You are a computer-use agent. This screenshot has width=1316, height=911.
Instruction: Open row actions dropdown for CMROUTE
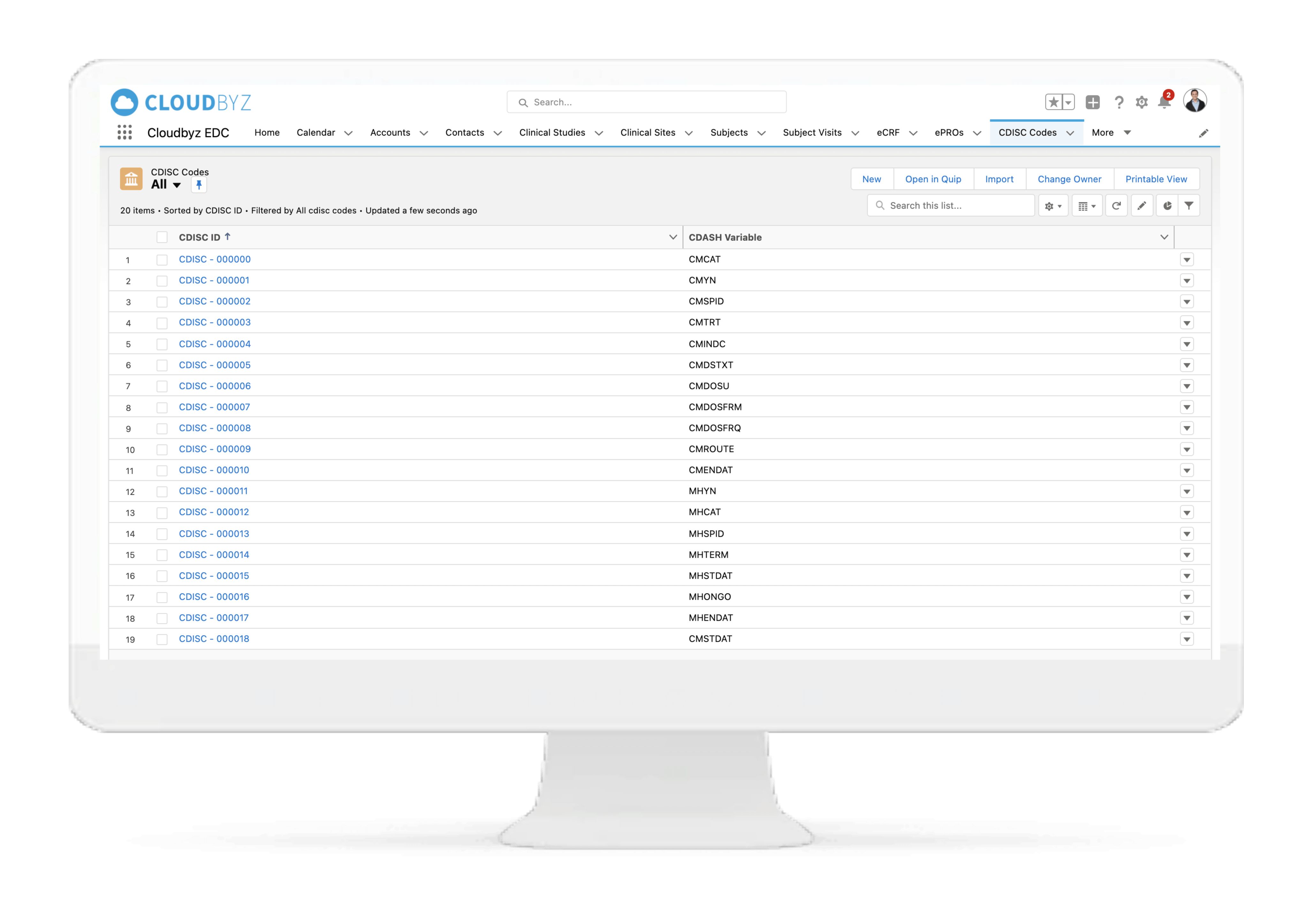pos(1186,450)
